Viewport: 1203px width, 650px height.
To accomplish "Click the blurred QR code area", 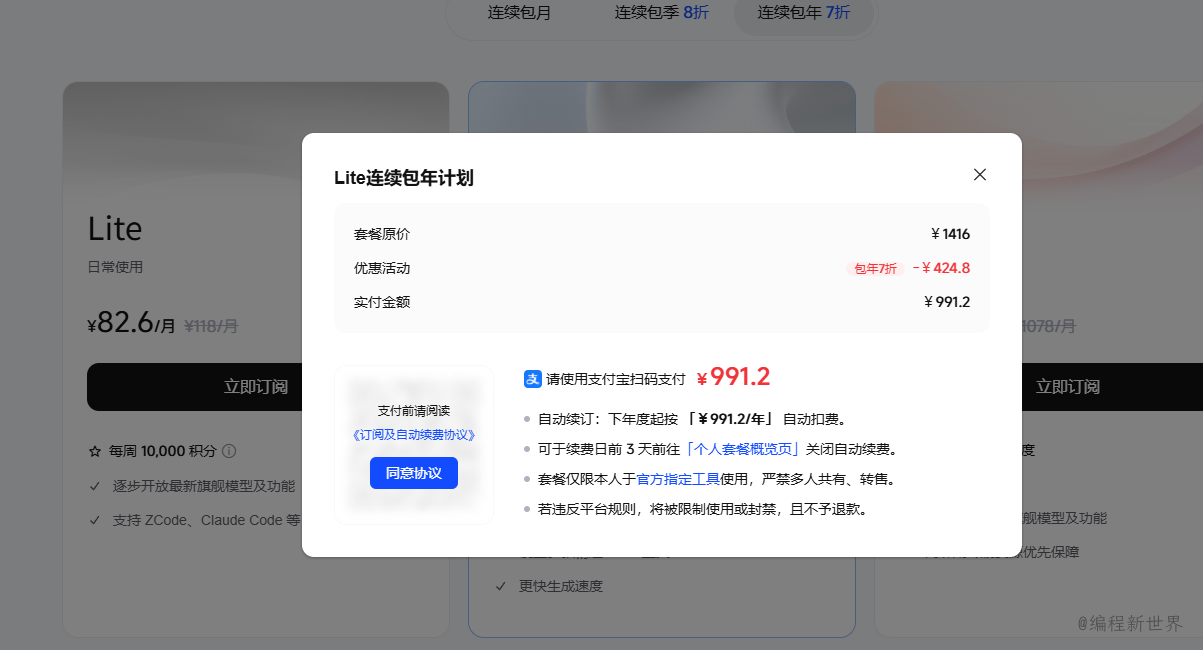I will click(414, 445).
